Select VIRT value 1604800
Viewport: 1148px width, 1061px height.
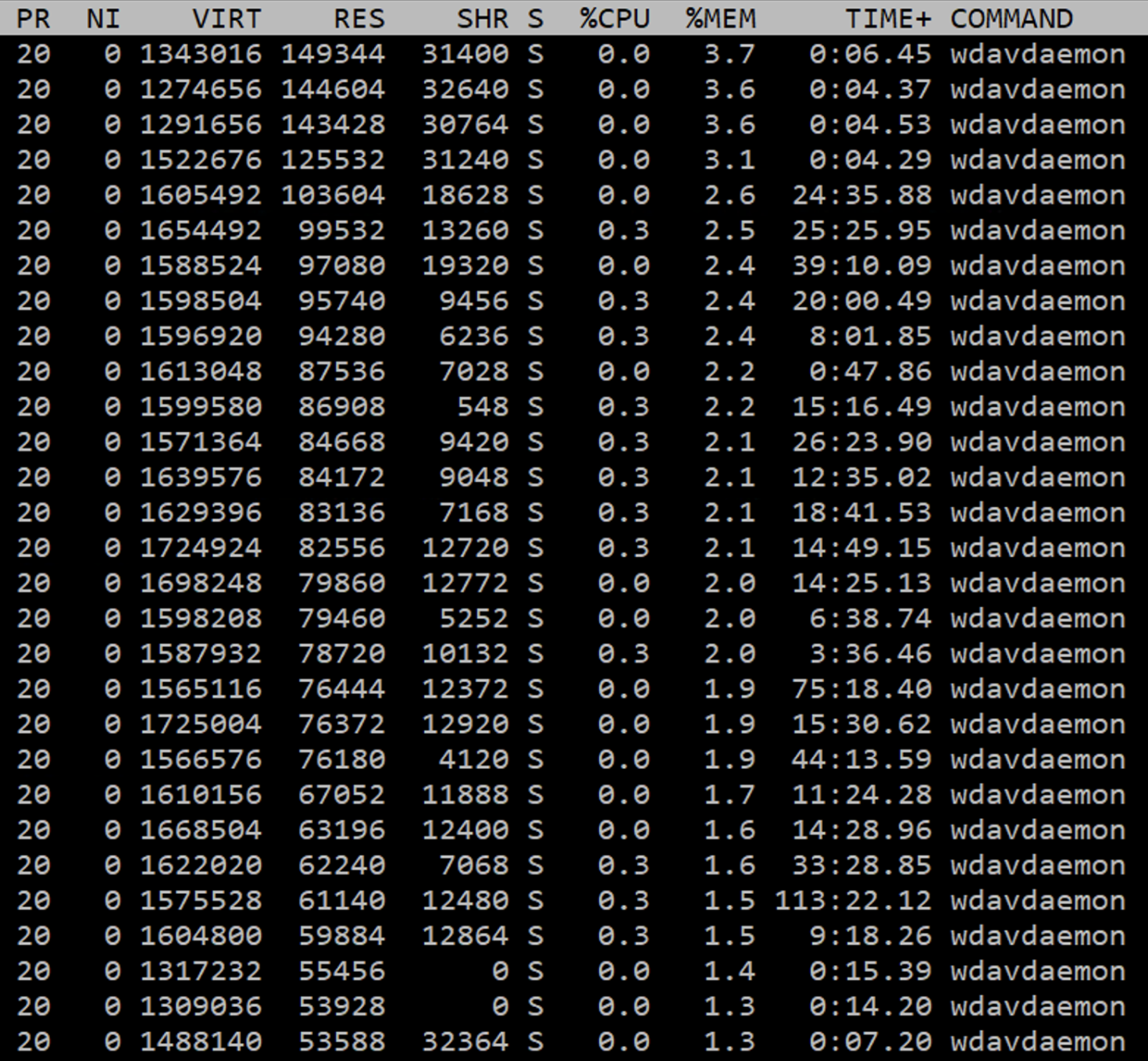(201, 936)
